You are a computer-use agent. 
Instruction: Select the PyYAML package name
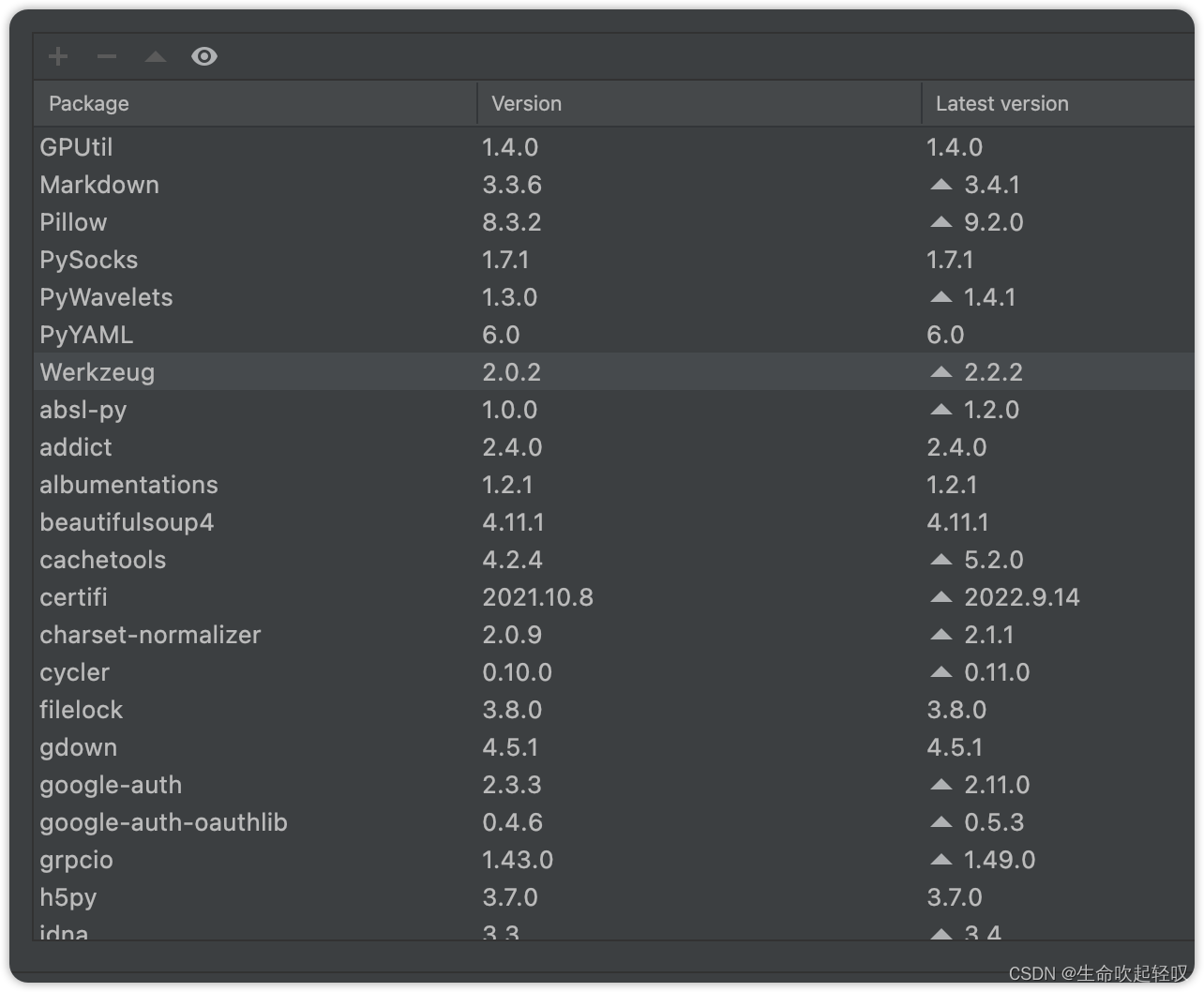coord(86,335)
